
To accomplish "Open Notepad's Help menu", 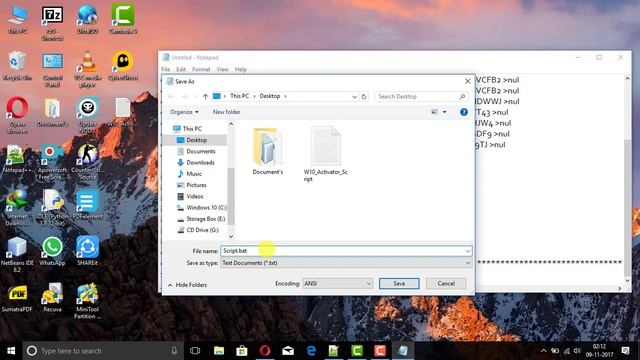I will (241, 69).
